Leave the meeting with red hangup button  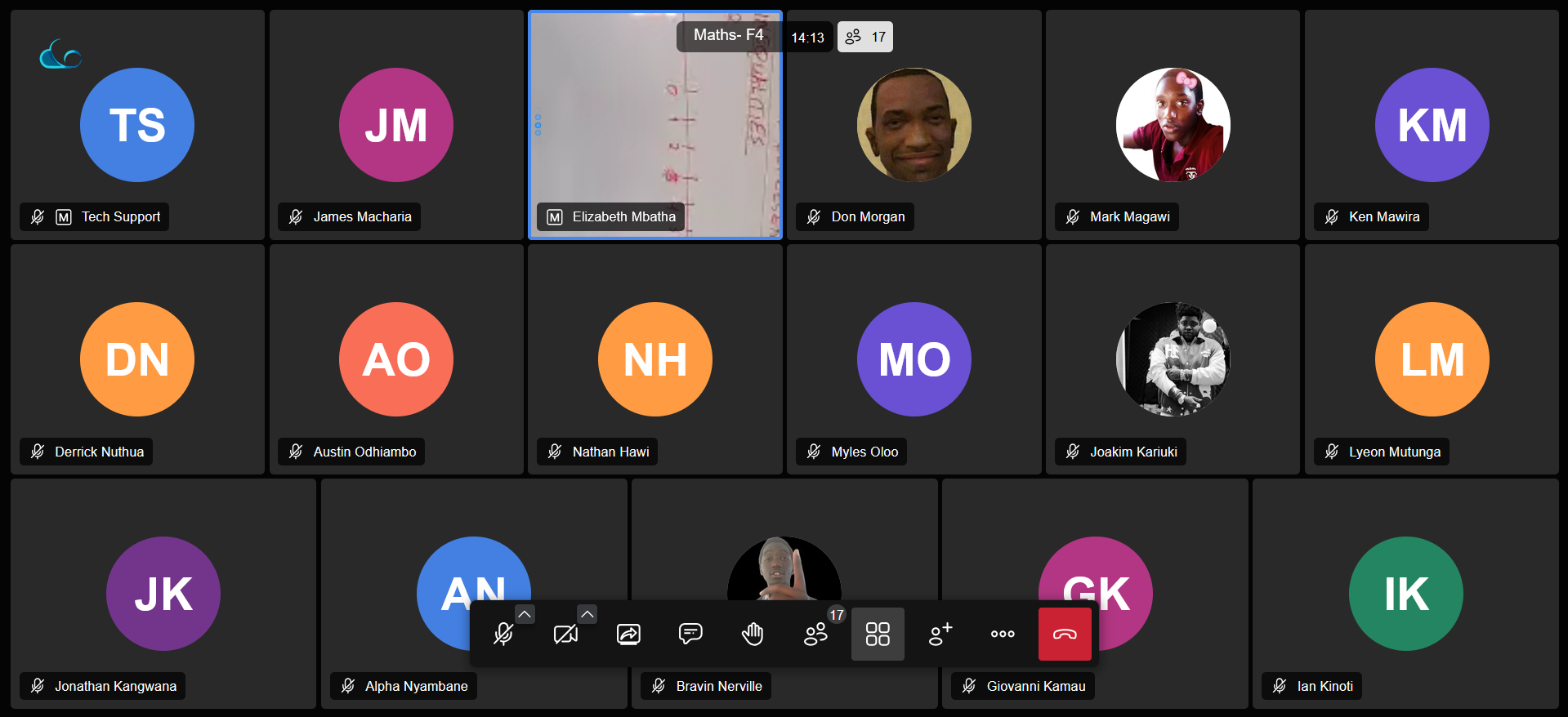click(x=1065, y=634)
